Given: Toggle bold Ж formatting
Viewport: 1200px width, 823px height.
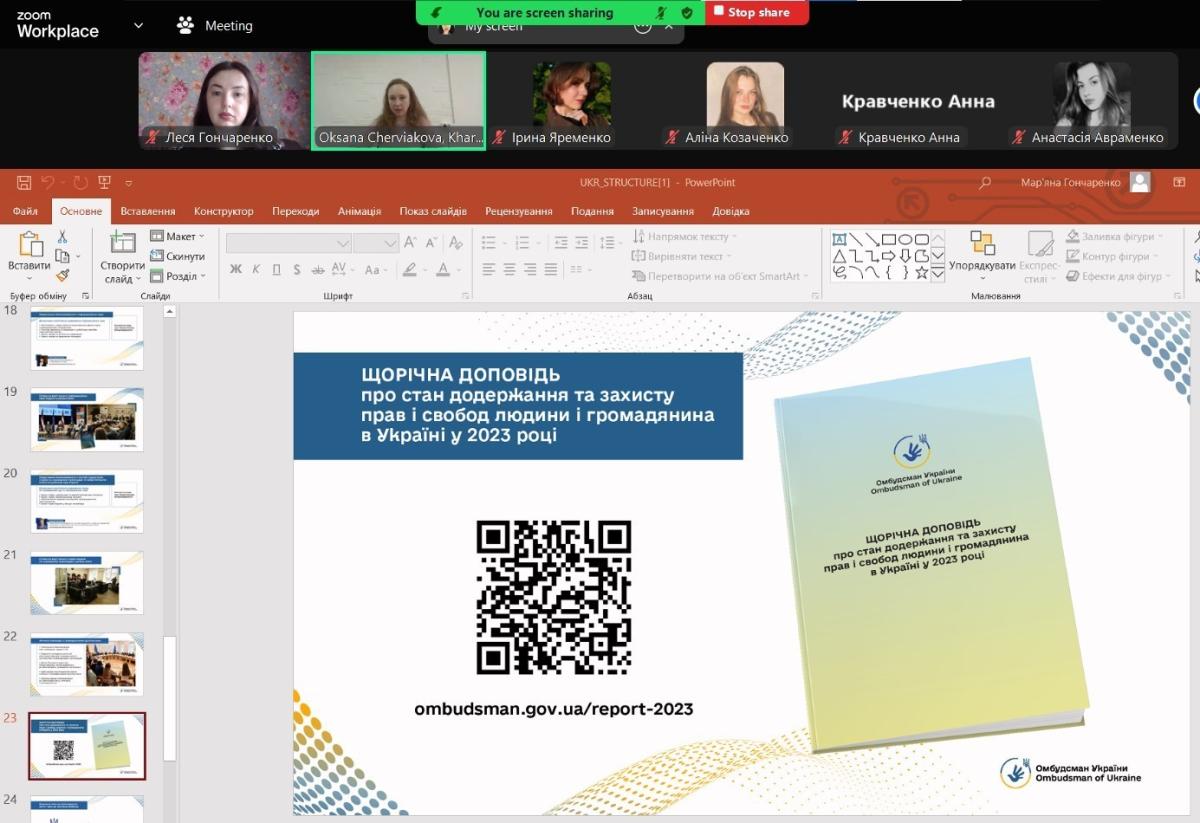Looking at the screenshot, I should [236, 270].
